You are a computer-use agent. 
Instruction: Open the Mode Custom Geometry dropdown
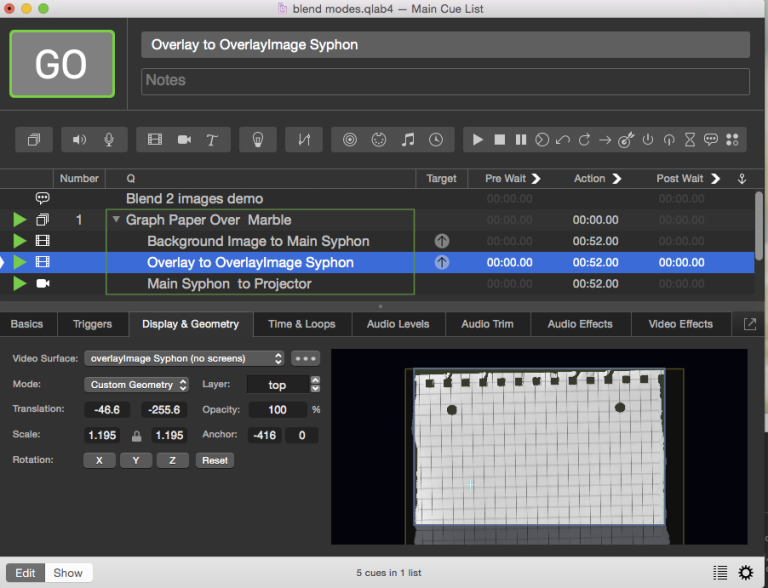point(137,384)
